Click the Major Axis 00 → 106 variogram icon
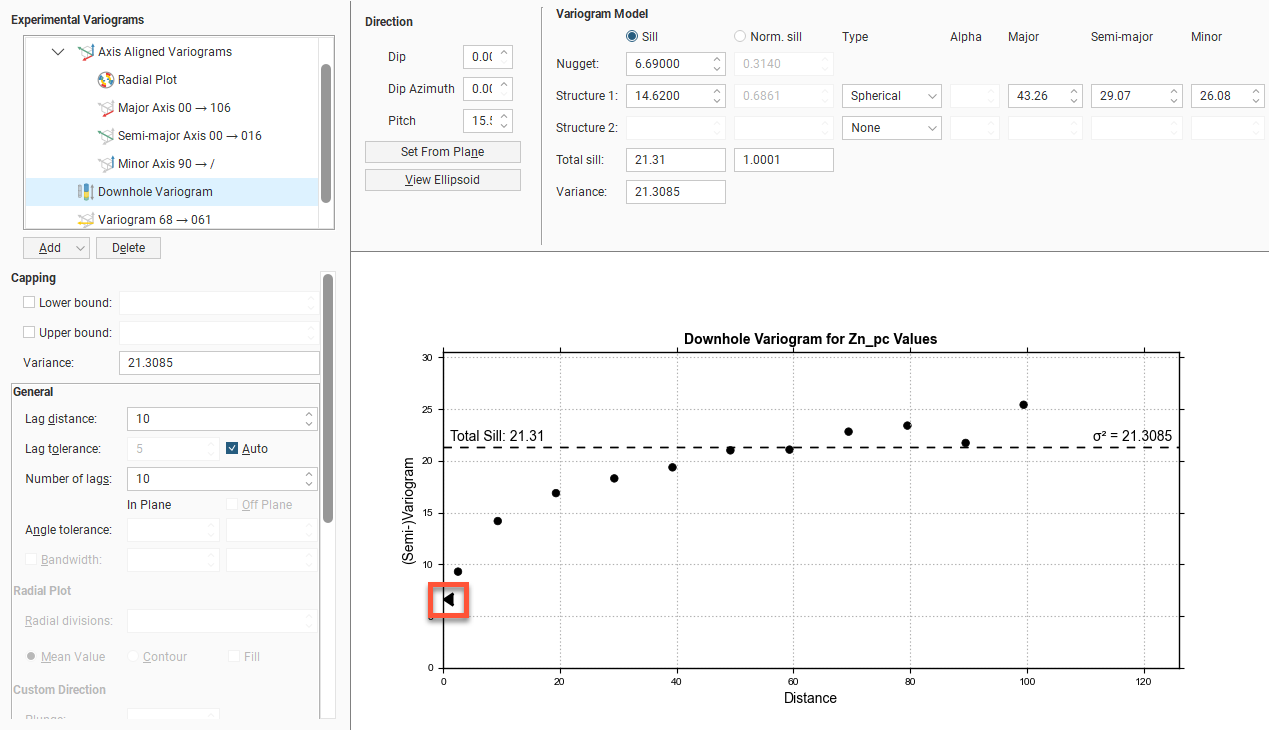 pyautogui.click(x=106, y=108)
